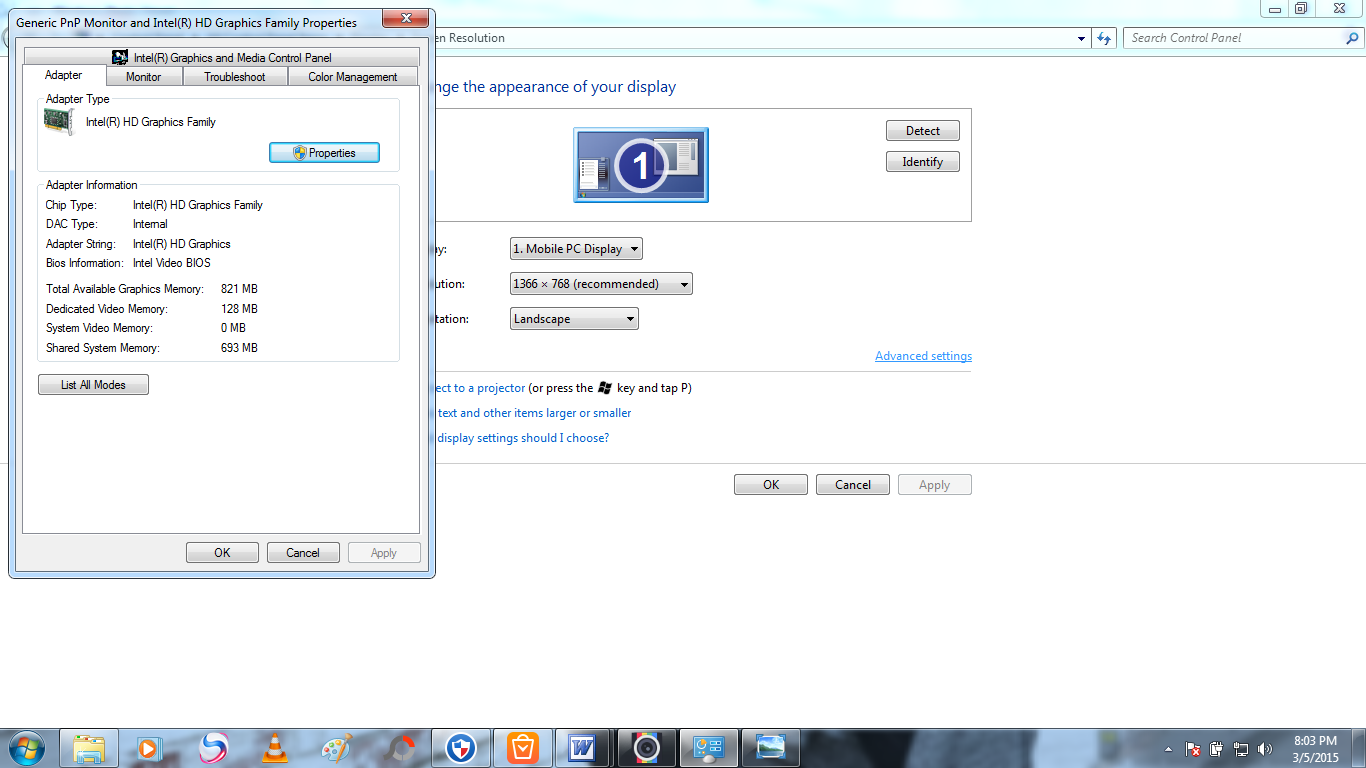Open the Paint palette taskbar icon
1366x768 pixels.
click(337, 748)
